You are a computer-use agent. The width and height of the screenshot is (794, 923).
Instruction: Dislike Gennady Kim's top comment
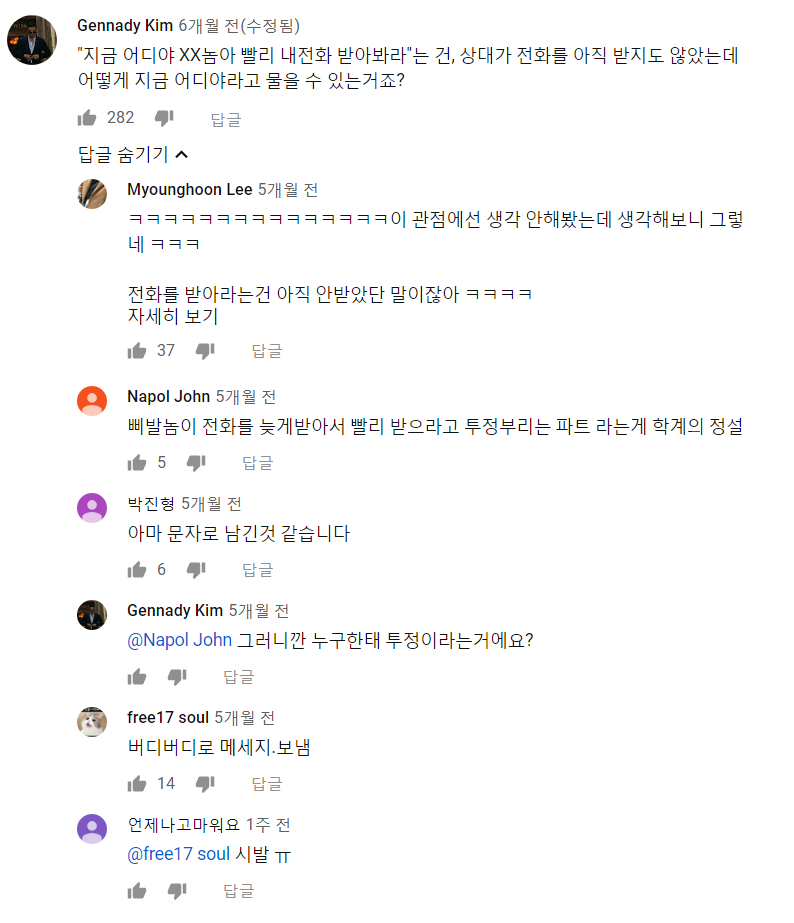164,118
